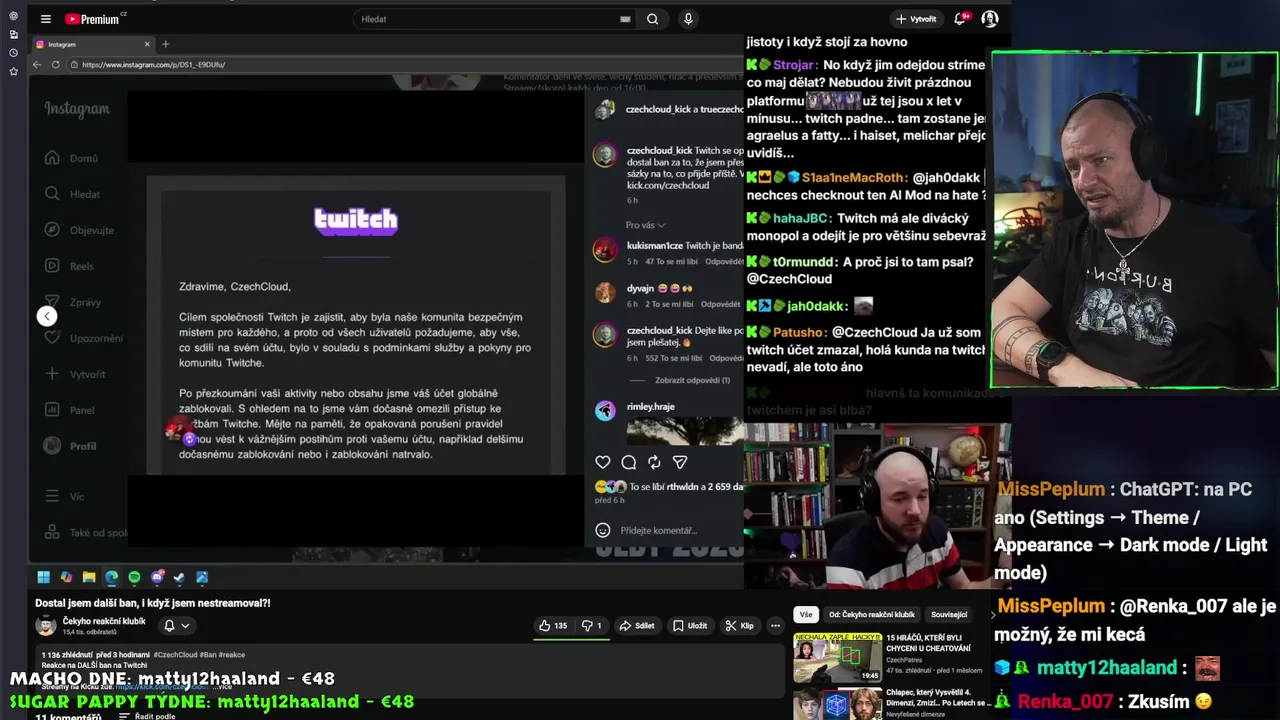The height and width of the screenshot is (720, 1280).
Task: Open emoji picker in Instagram comment box
Action: 603,530
